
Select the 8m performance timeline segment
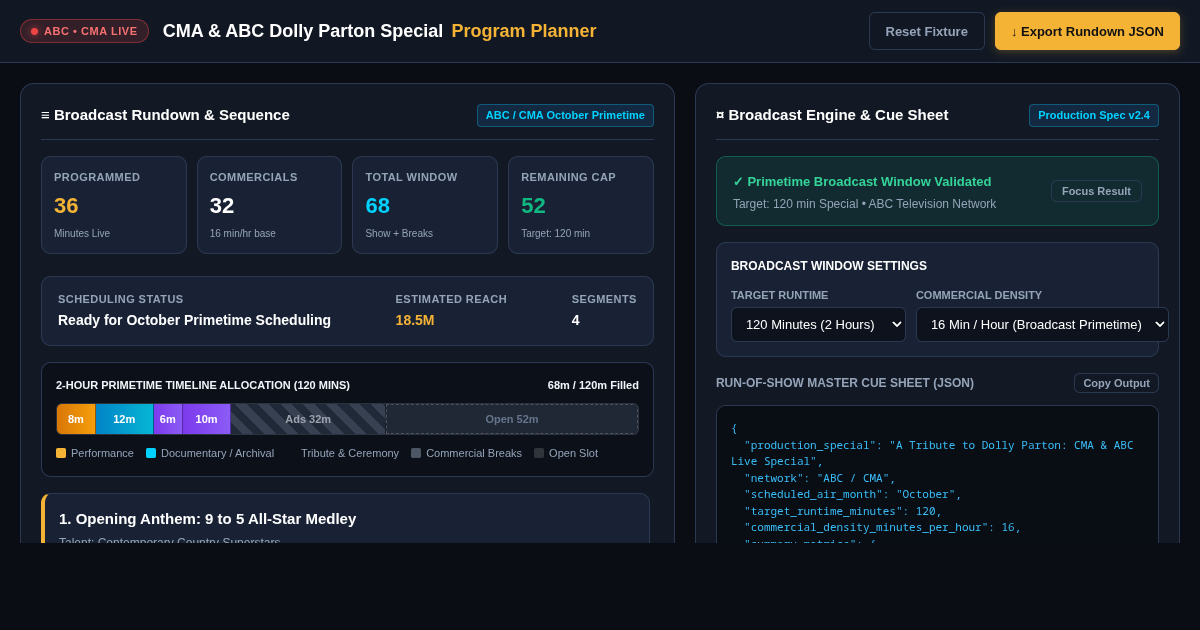(x=76, y=419)
